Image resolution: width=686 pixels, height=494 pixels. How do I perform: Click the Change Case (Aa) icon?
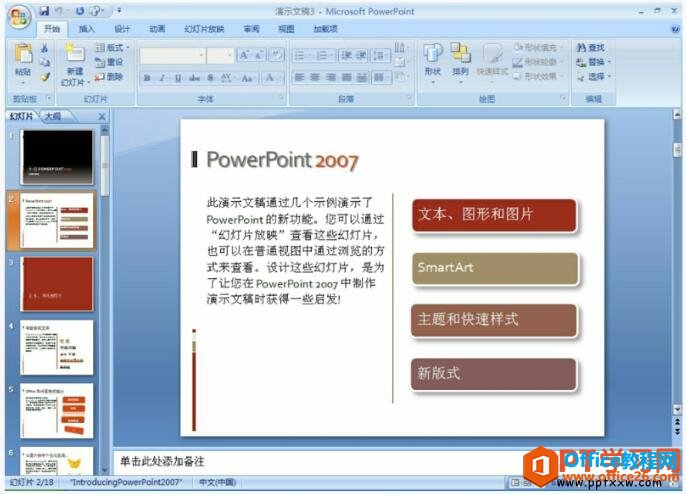click(x=247, y=78)
